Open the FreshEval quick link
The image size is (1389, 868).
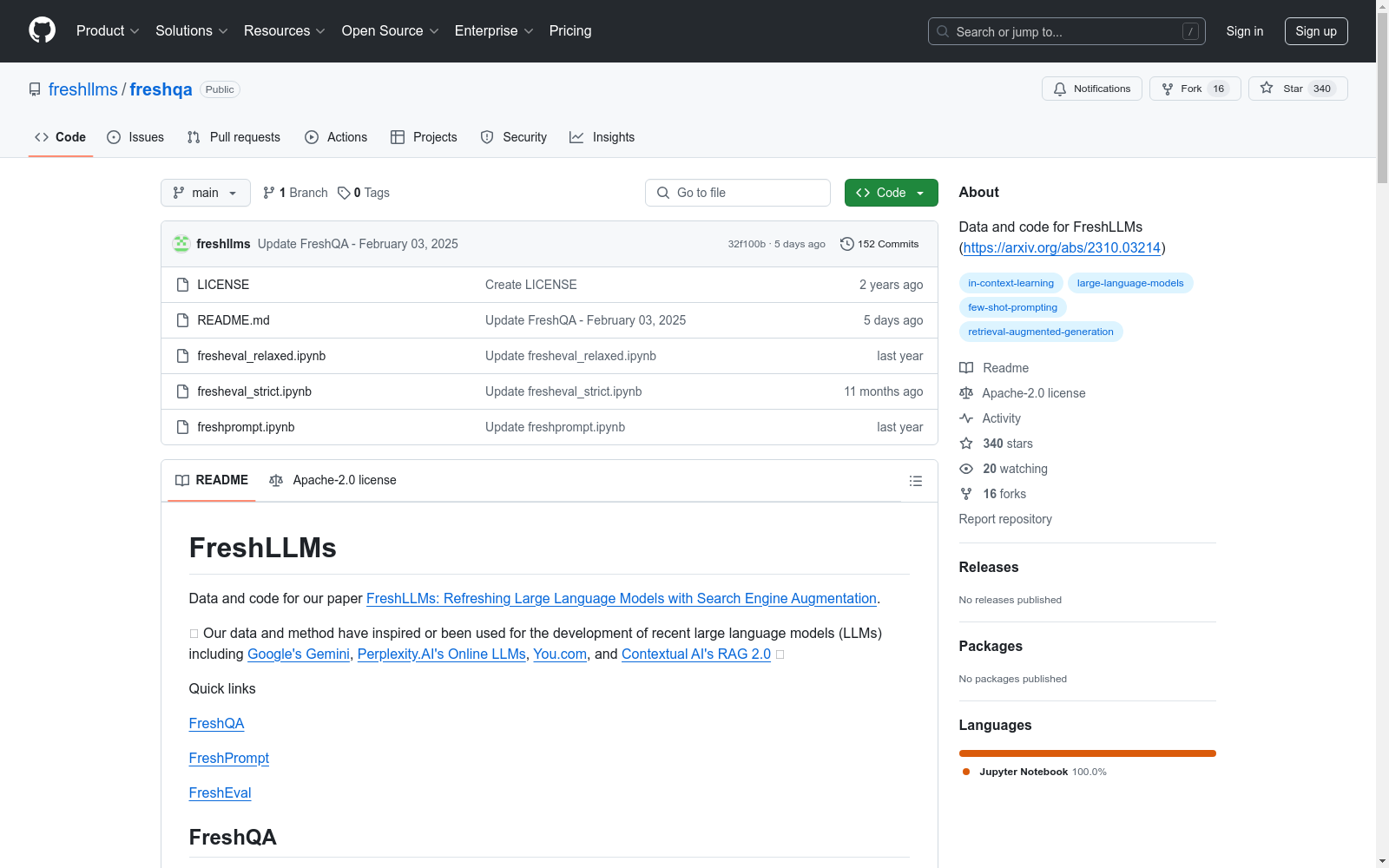(220, 792)
